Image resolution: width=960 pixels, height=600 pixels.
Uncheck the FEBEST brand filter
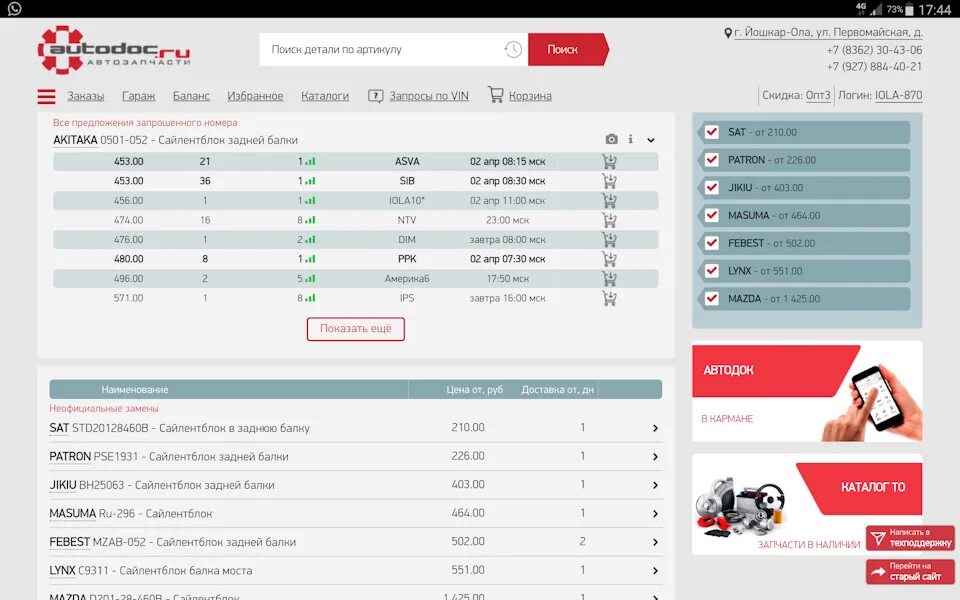[x=711, y=243]
